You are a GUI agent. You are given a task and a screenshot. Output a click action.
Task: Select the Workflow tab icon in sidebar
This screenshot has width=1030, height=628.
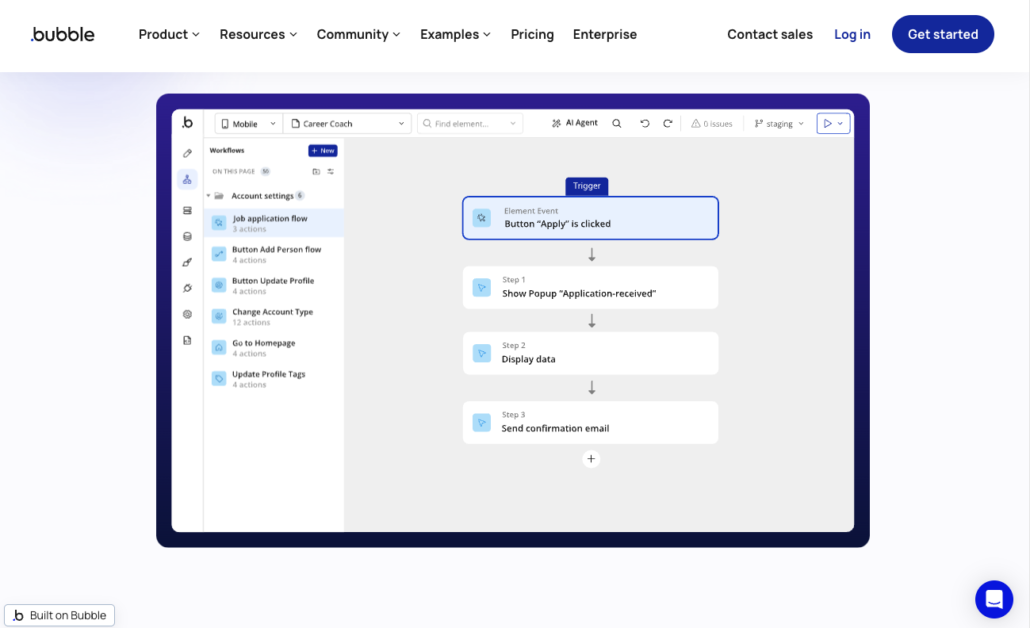coord(187,180)
